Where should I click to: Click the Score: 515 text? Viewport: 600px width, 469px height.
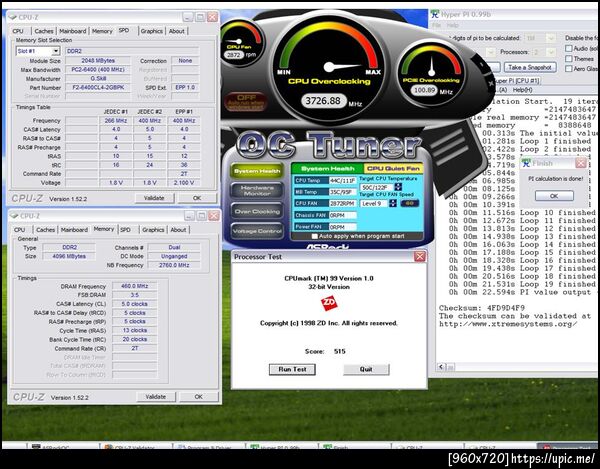point(325,351)
